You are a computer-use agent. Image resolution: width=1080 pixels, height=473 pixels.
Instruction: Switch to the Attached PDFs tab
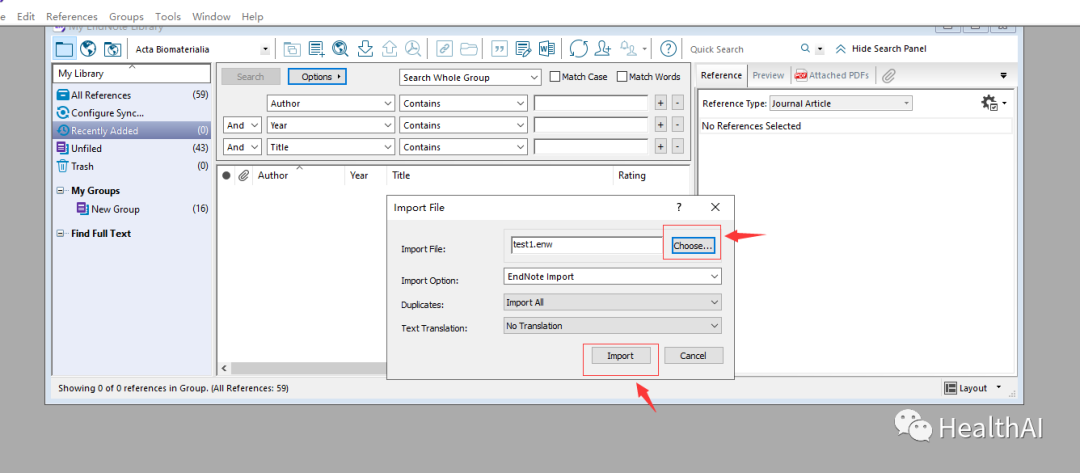coord(832,76)
